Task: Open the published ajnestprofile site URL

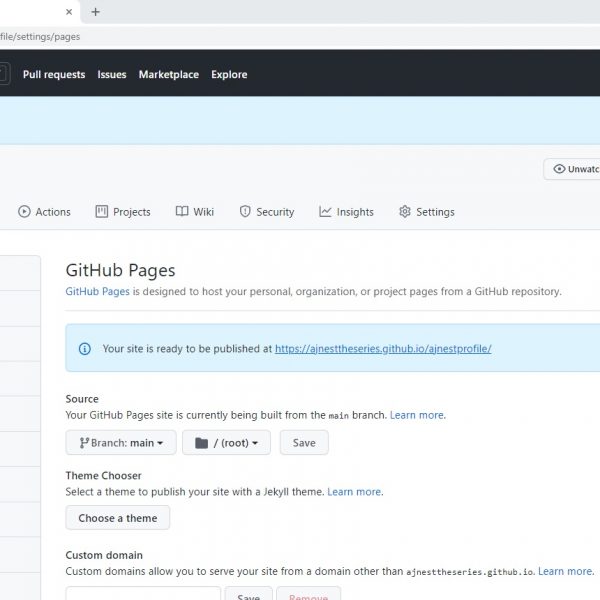Action: click(x=383, y=349)
